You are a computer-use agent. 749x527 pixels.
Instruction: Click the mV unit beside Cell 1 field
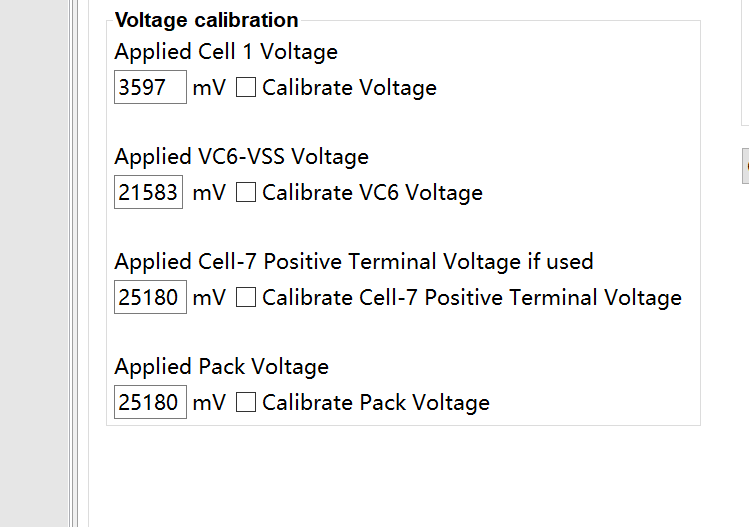coord(209,88)
